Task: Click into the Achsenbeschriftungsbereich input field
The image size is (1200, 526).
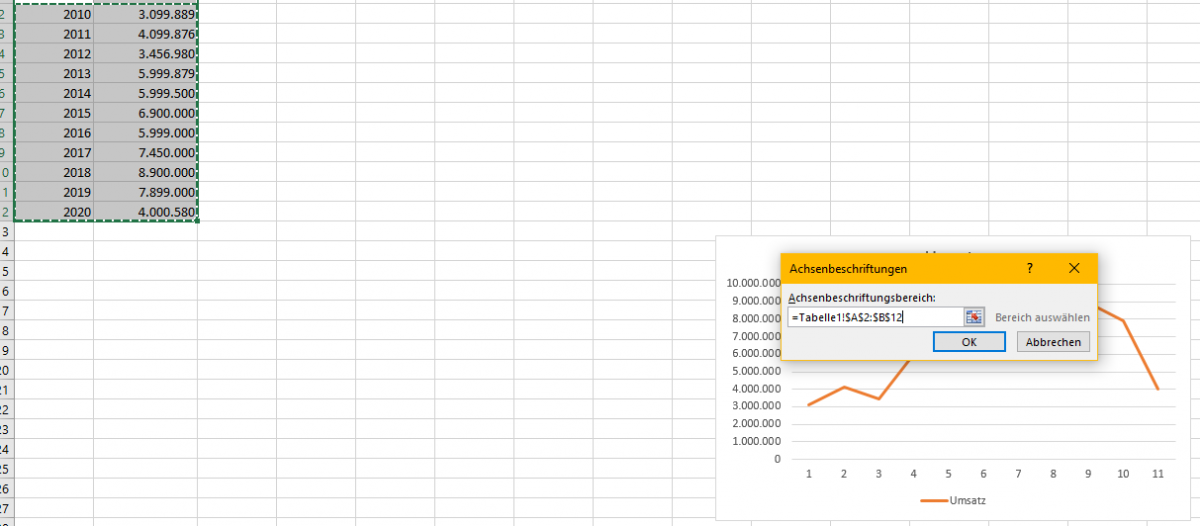Action: 872,317
